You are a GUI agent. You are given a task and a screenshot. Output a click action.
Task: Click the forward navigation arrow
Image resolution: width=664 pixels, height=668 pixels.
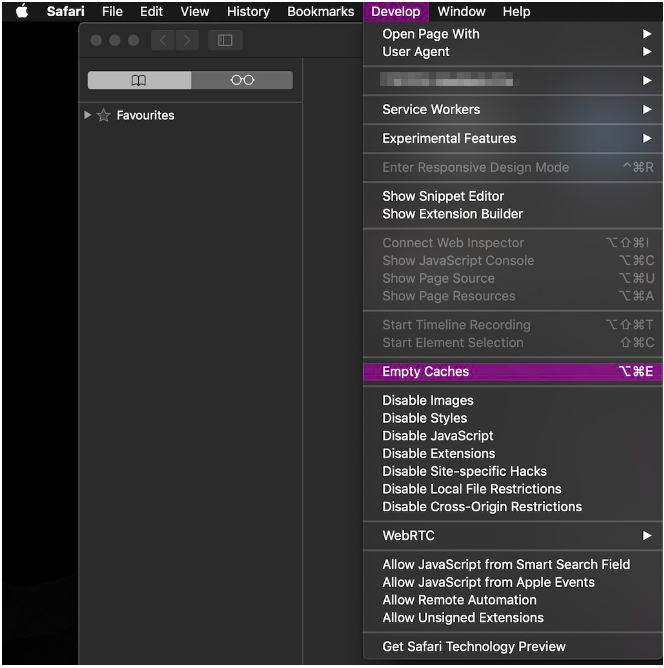pyautogui.click(x=187, y=40)
